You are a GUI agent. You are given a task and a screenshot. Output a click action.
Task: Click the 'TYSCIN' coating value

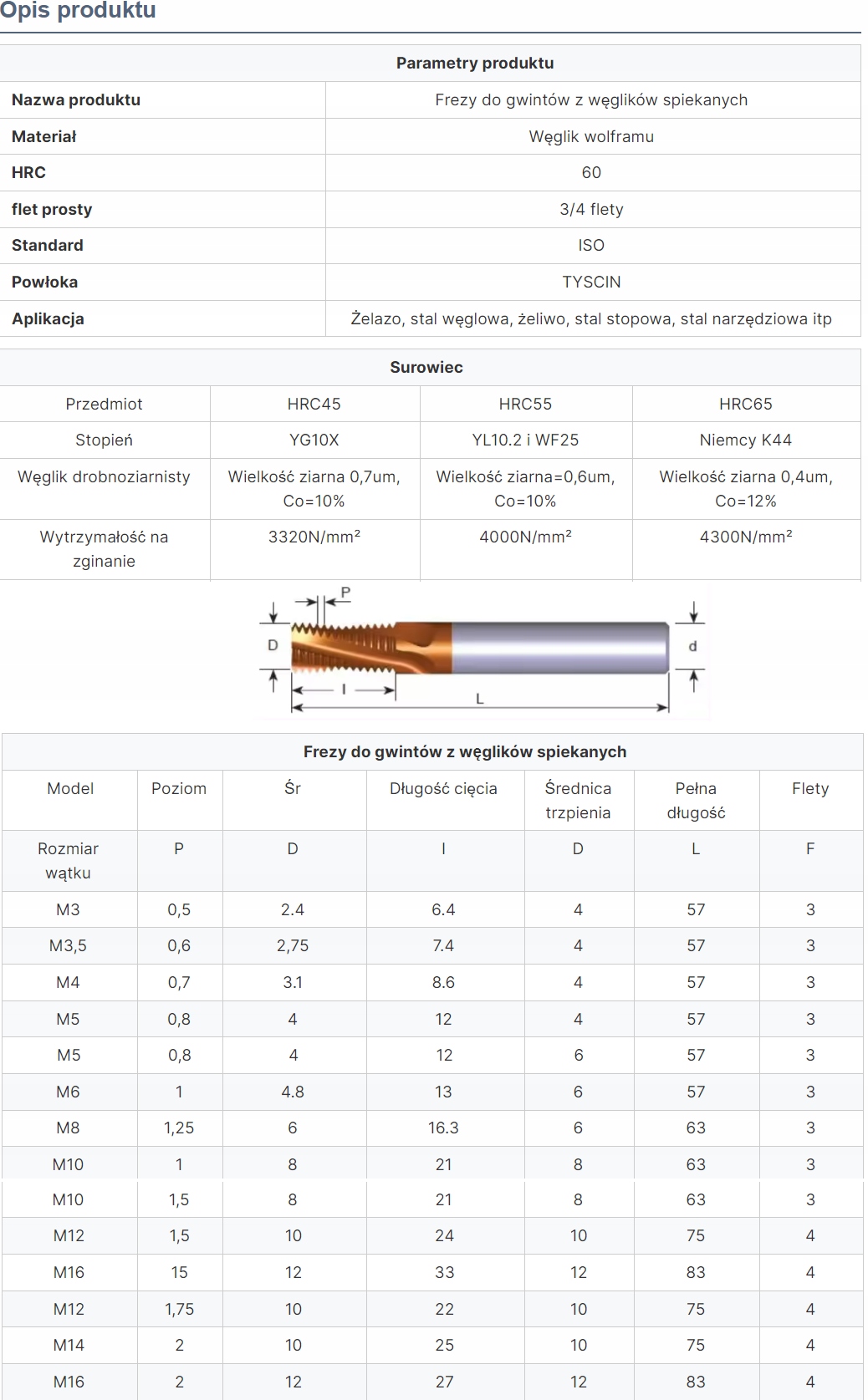click(x=591, y=282)
